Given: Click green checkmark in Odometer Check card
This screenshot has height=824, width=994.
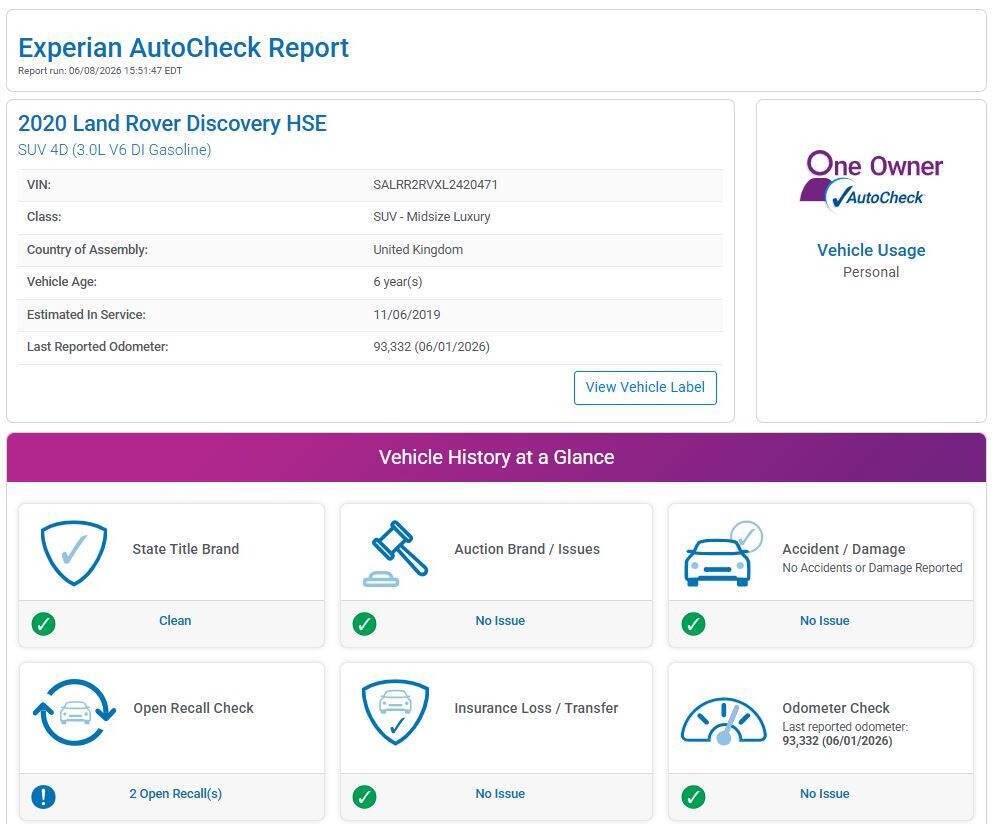Looking at the screenshot, I should click(x=694, y=797).
